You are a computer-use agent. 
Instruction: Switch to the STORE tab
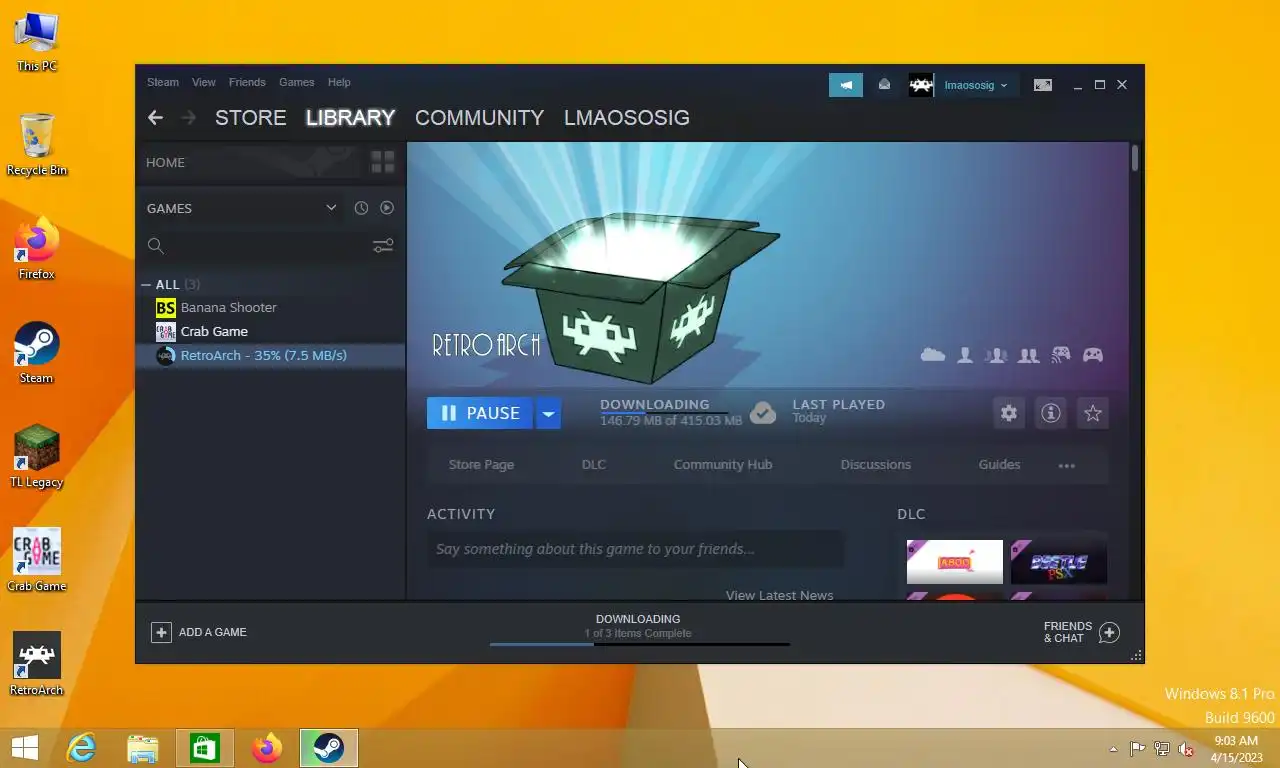click(251, 118)
